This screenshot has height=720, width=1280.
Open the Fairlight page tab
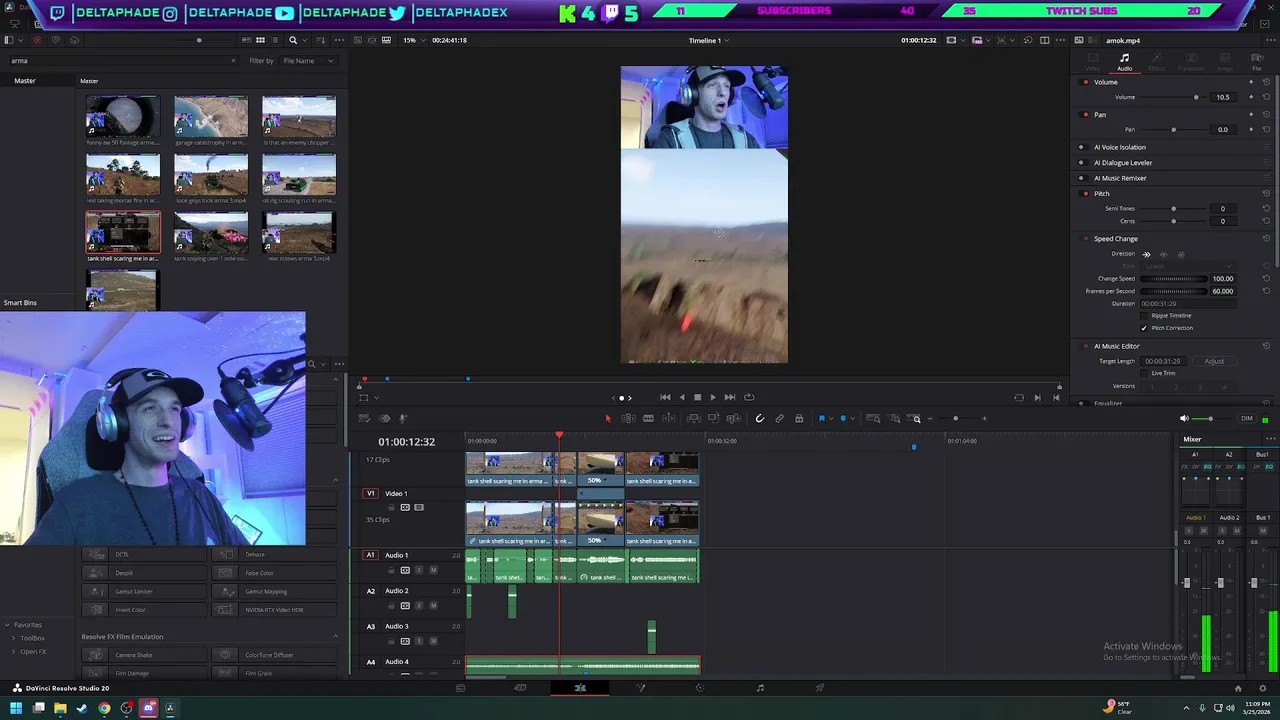click(x=760, y=688)
